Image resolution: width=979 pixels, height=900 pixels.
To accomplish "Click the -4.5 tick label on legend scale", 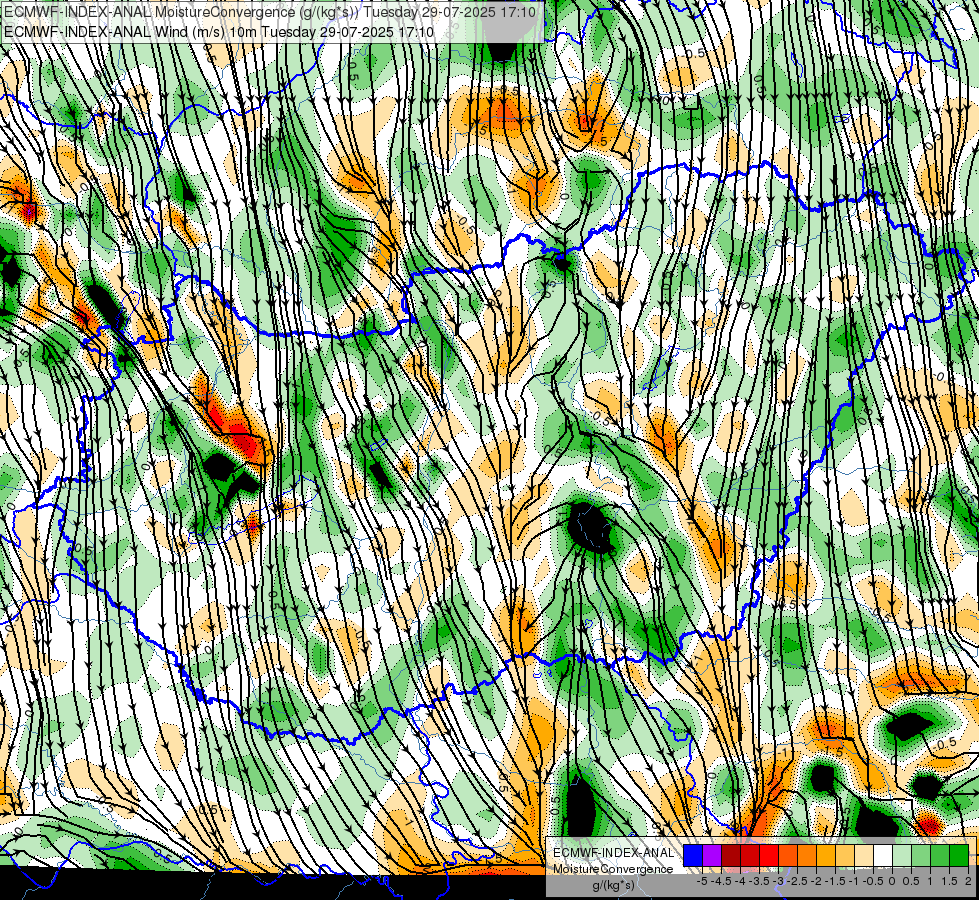I will point(721,881).
